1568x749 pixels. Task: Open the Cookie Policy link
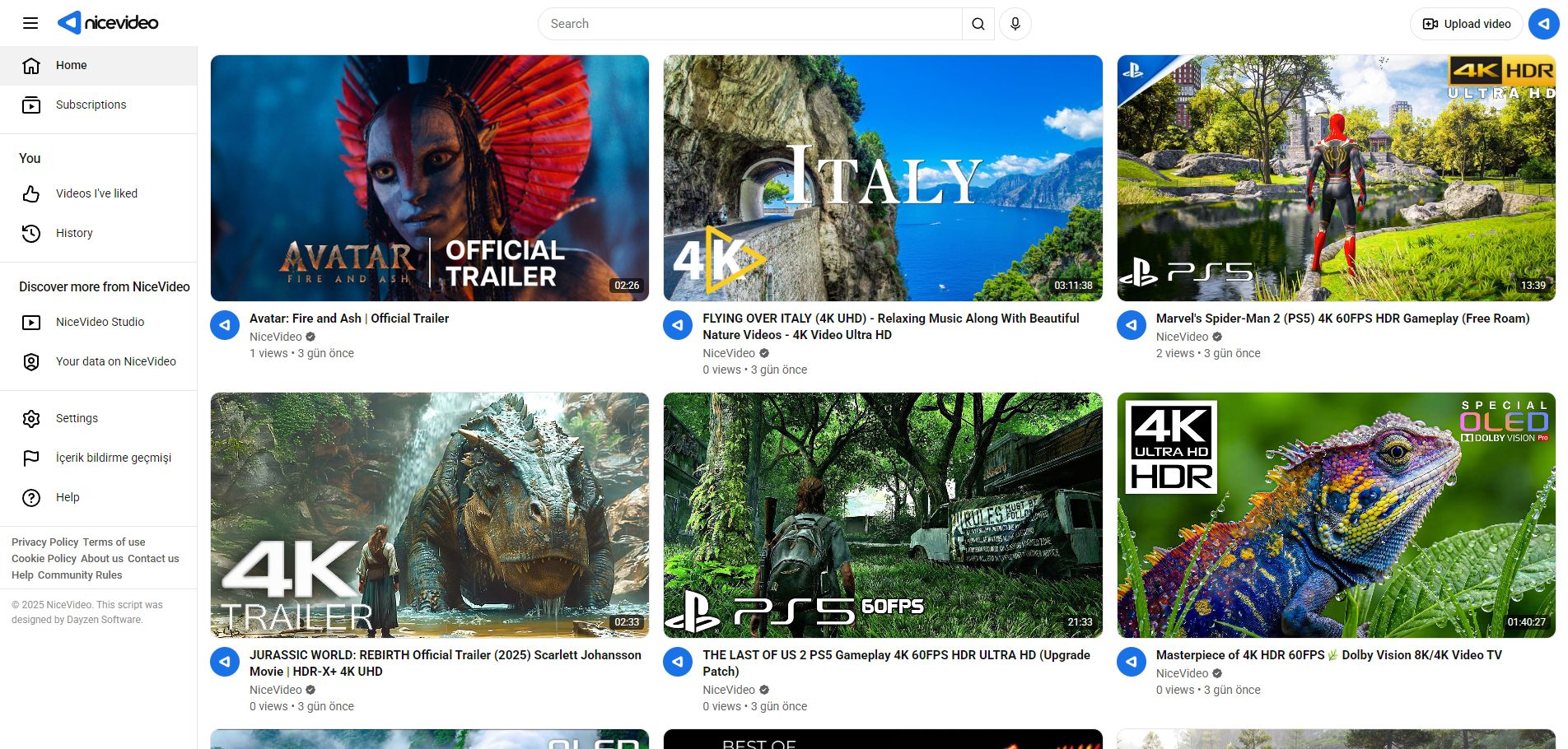[x=44, y=559]
